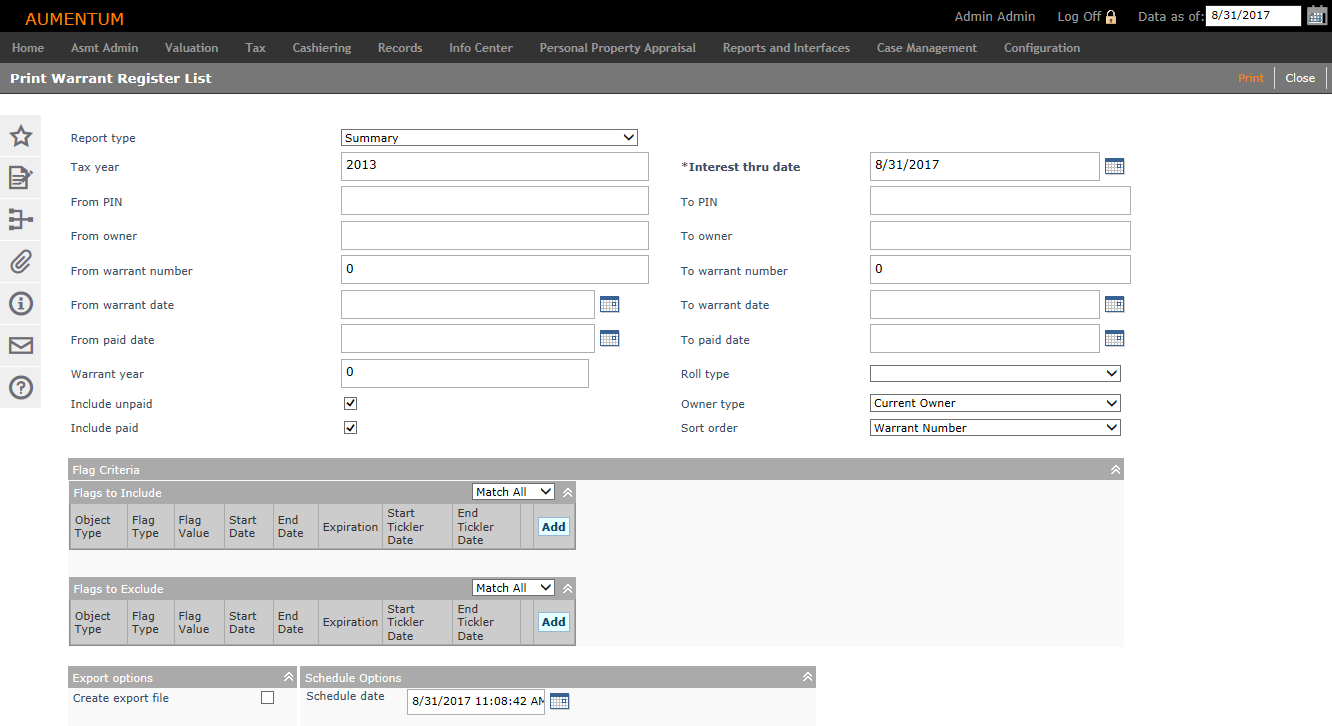Collapse the Flag Criteria section
Viewport: 1332px width, 726px height.
pos(1116,470)
